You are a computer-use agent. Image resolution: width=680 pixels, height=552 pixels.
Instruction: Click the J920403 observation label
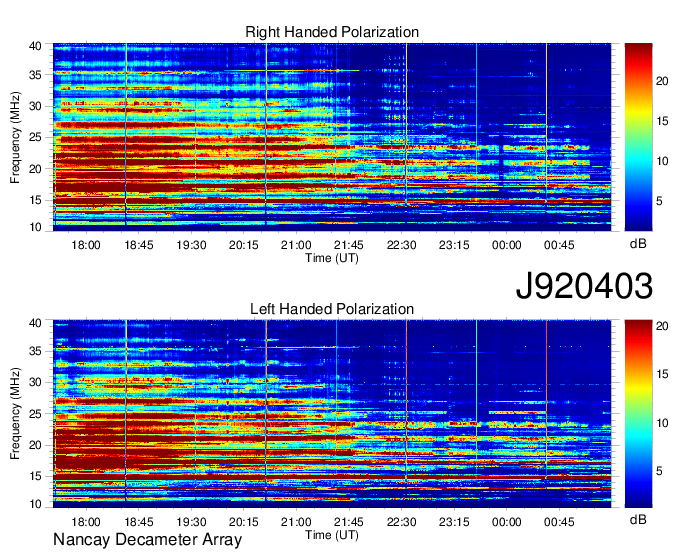[584, 286]
